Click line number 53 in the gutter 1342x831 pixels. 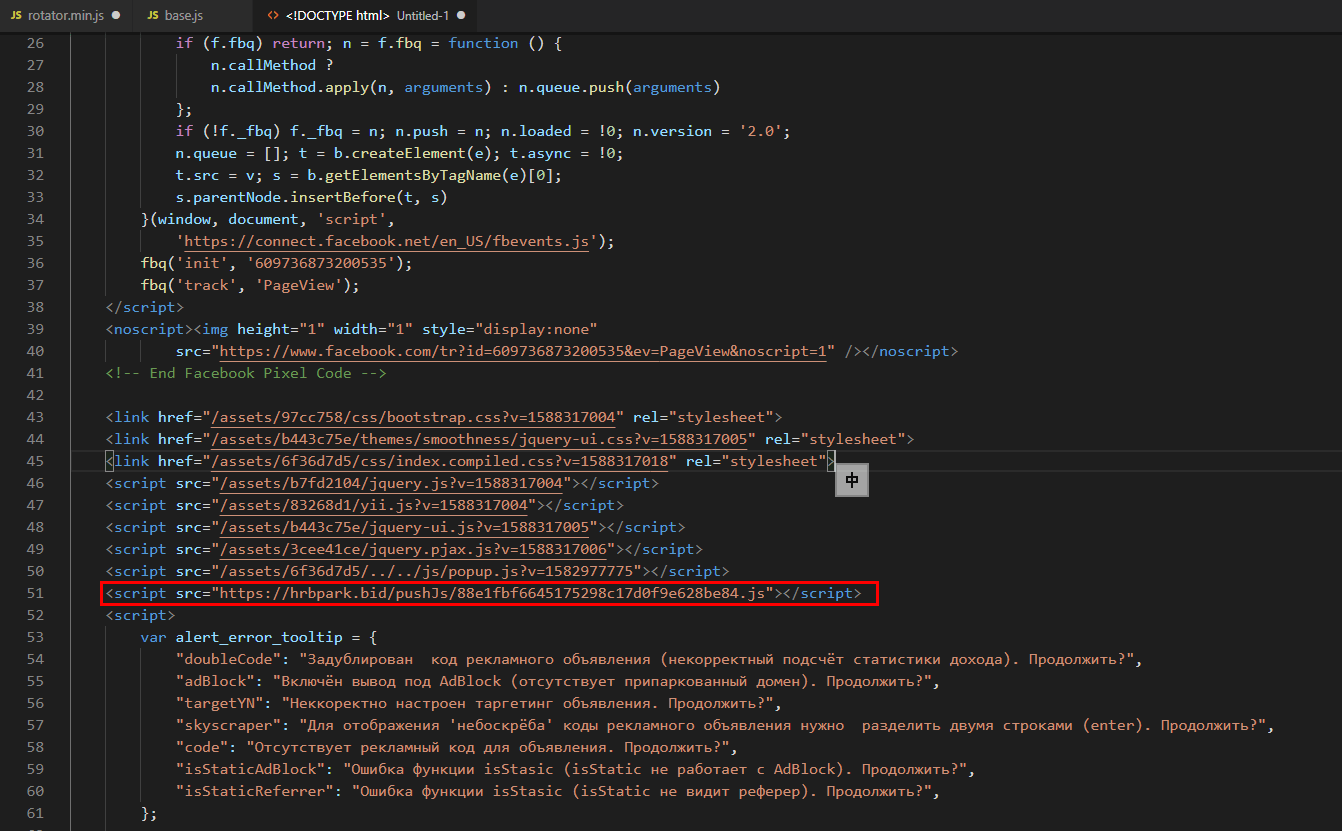35,637
